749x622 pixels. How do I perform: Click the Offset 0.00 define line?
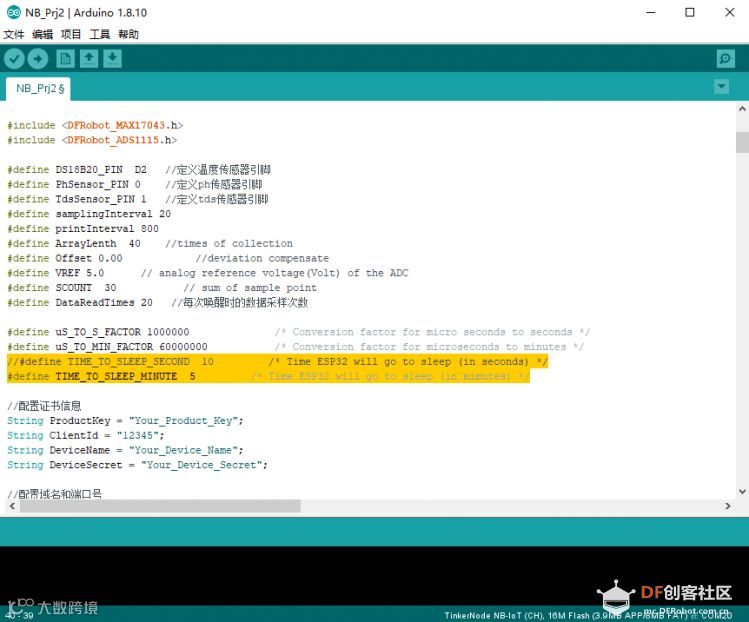pos(168,258)
